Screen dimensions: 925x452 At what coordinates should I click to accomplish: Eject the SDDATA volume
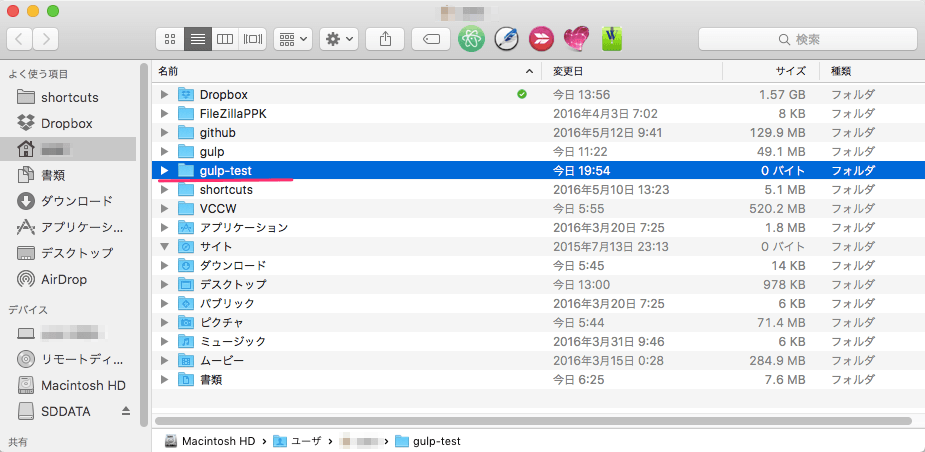pyautogui.click(x=126, y=411)
